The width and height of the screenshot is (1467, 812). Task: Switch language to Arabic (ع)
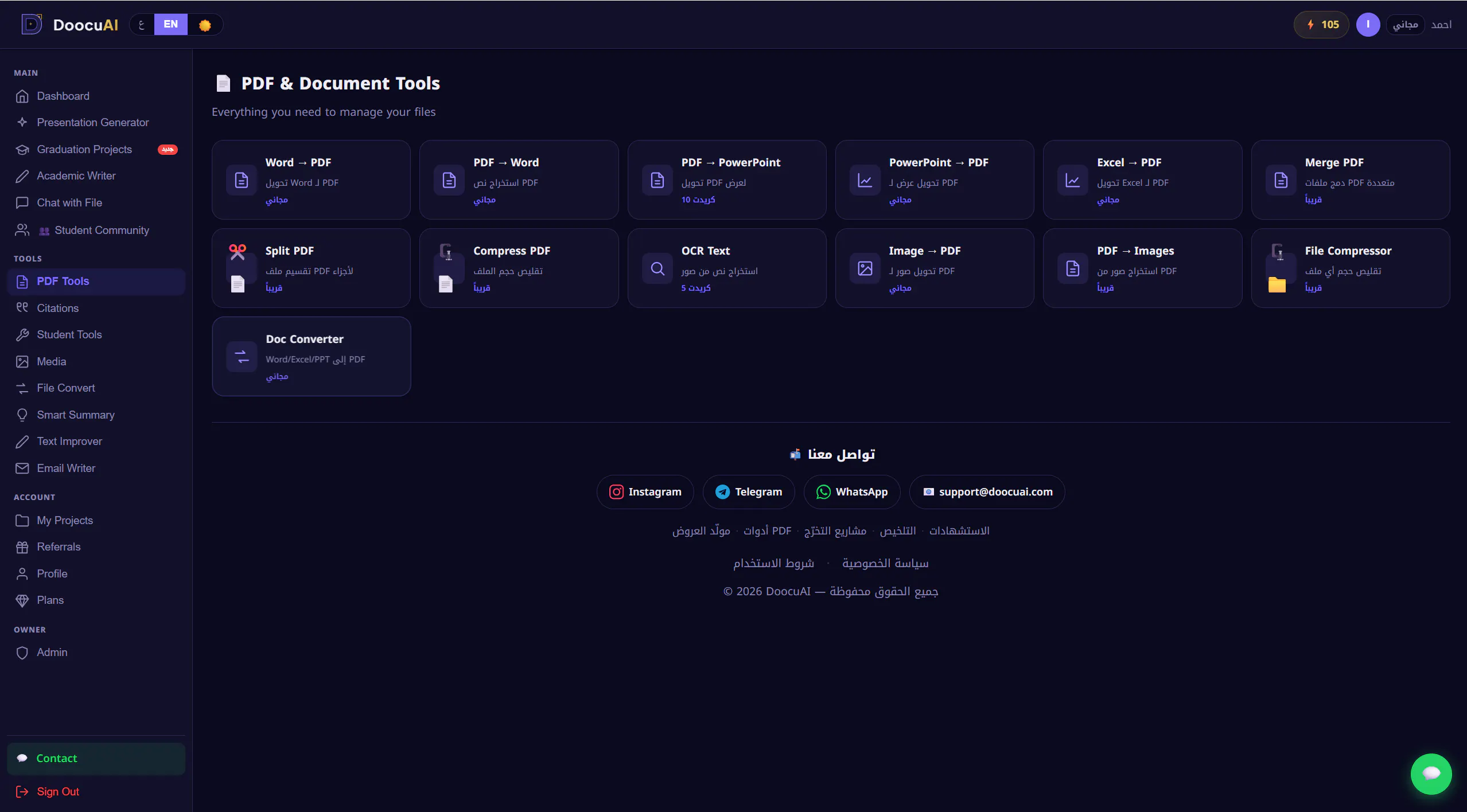coord(142,25)
